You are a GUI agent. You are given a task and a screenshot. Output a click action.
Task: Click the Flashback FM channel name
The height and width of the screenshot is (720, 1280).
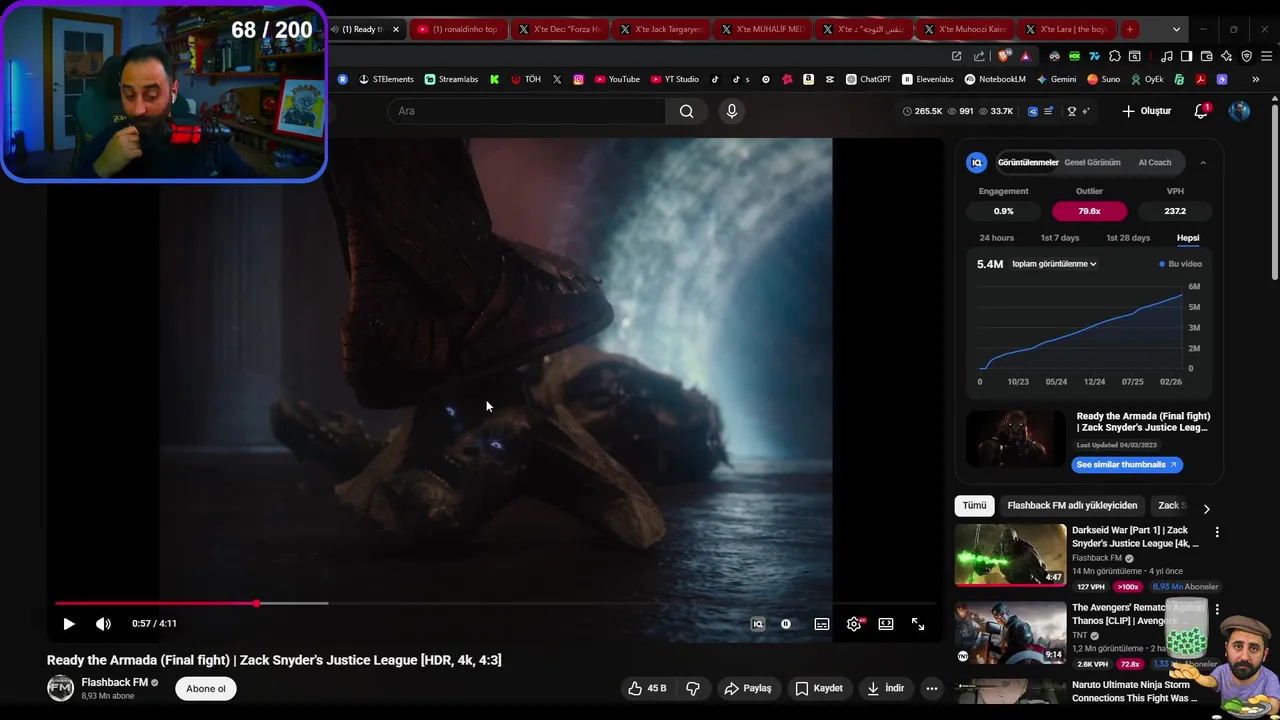[114, 682]
